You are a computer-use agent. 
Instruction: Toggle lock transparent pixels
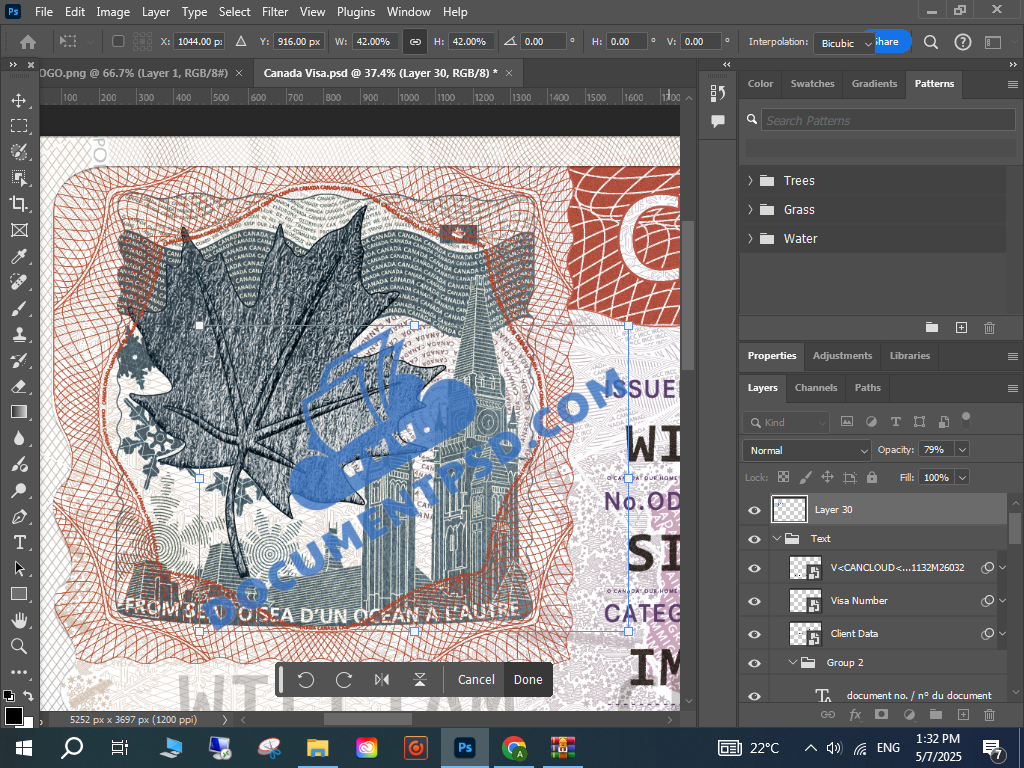(x=784, y=477)
